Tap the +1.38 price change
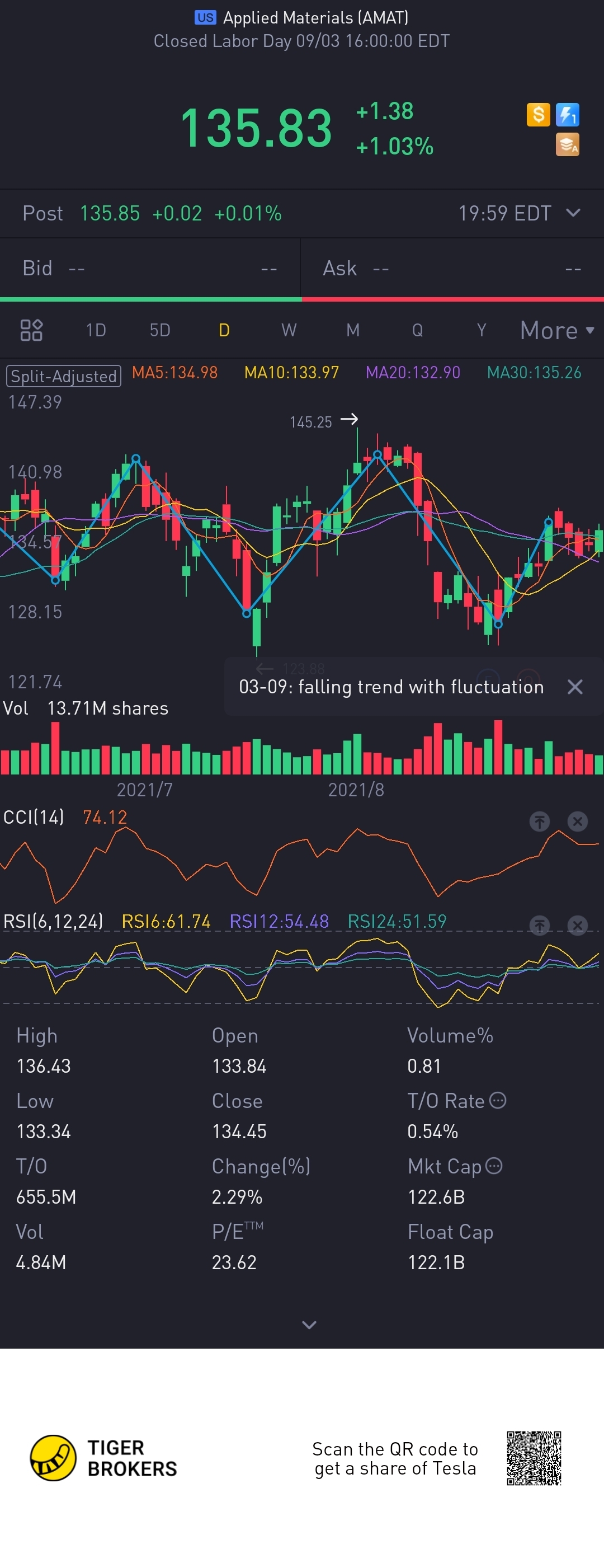The height and width of the screenshot is (1568, 604). tap(384, 111)
